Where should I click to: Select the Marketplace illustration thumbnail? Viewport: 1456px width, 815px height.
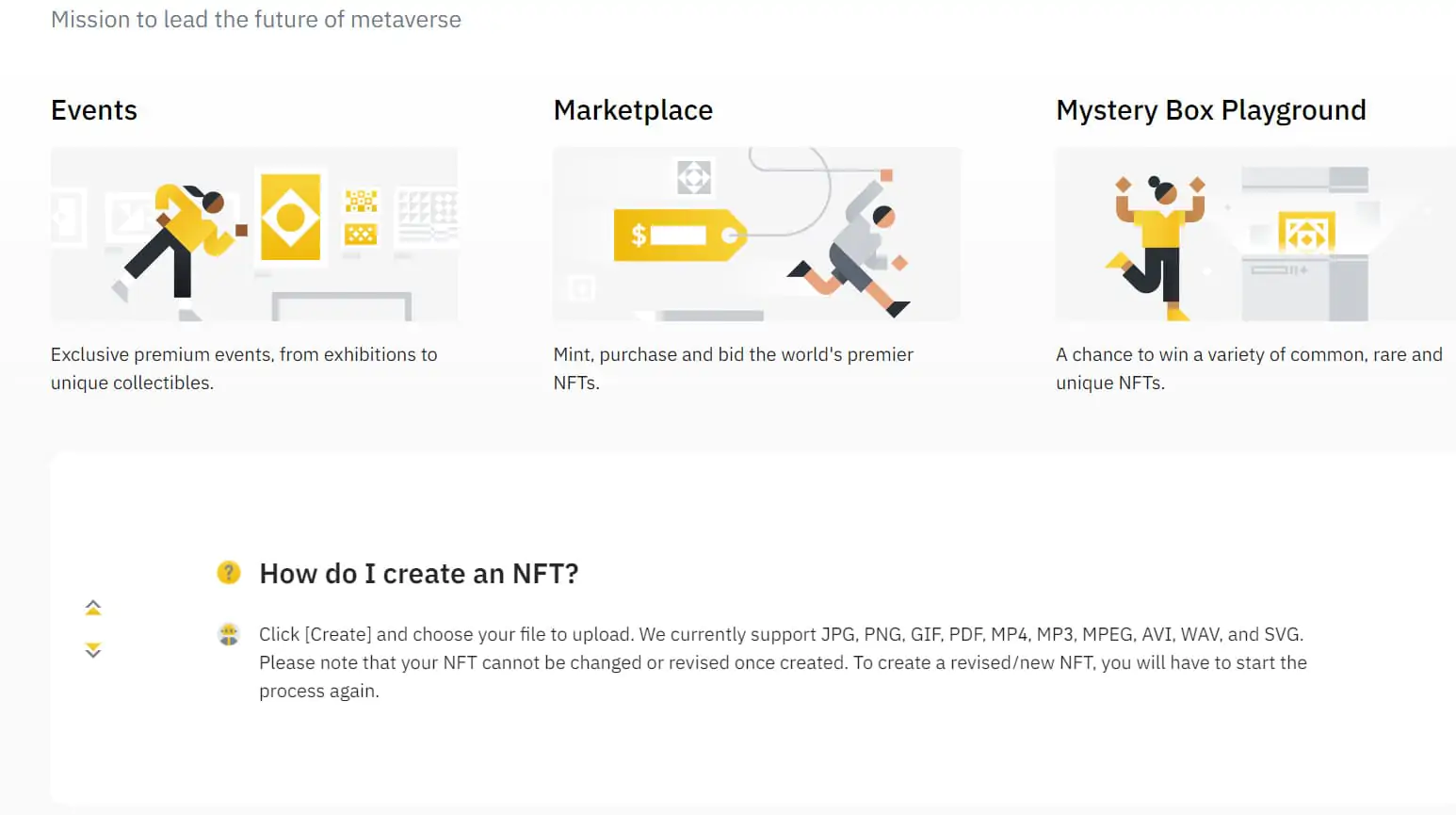pos(757,234)
